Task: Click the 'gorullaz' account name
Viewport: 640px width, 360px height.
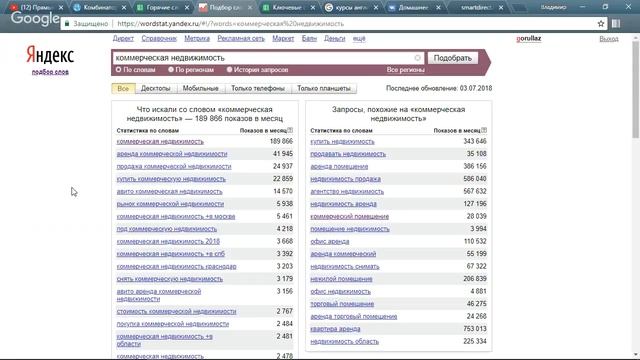Action: 529,38
